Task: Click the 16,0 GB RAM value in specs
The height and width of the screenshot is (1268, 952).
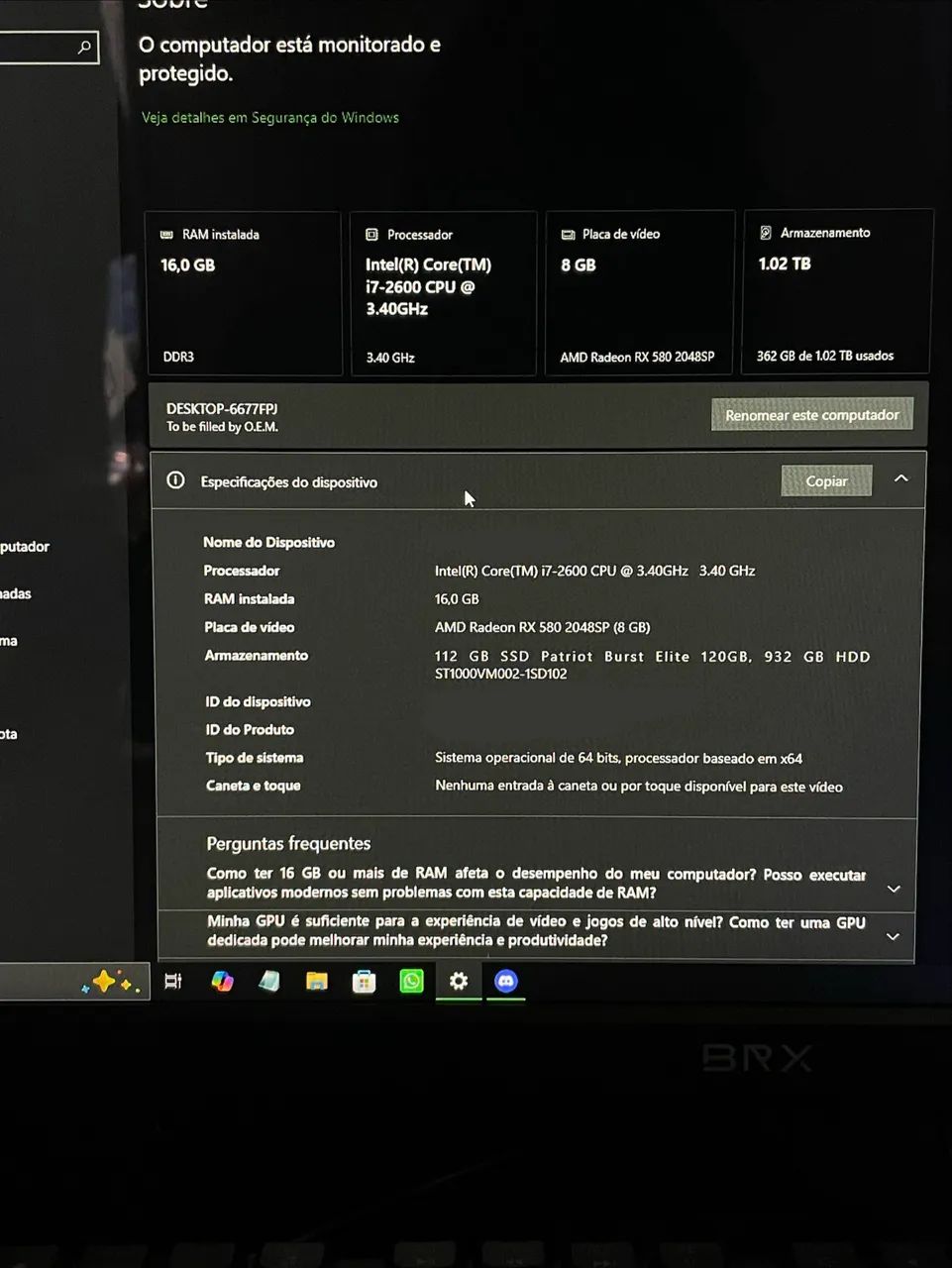Action: click(457, 599)
